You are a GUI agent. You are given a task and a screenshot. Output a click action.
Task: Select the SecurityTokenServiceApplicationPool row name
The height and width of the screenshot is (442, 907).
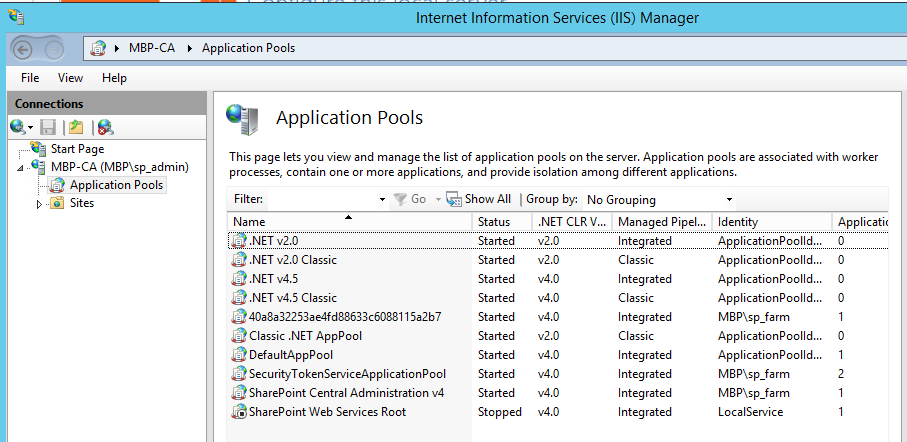tap(348, 374)
